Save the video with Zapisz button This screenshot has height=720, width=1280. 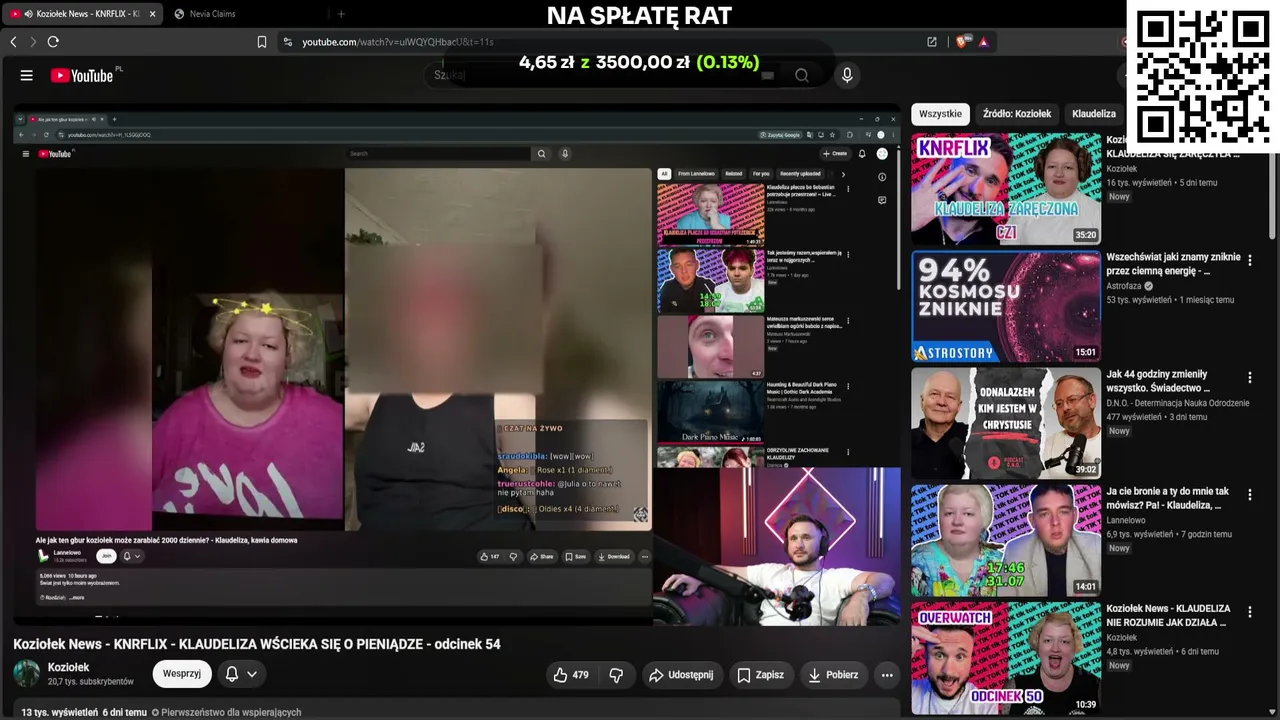pyautogui.click(x=761, y=675)
